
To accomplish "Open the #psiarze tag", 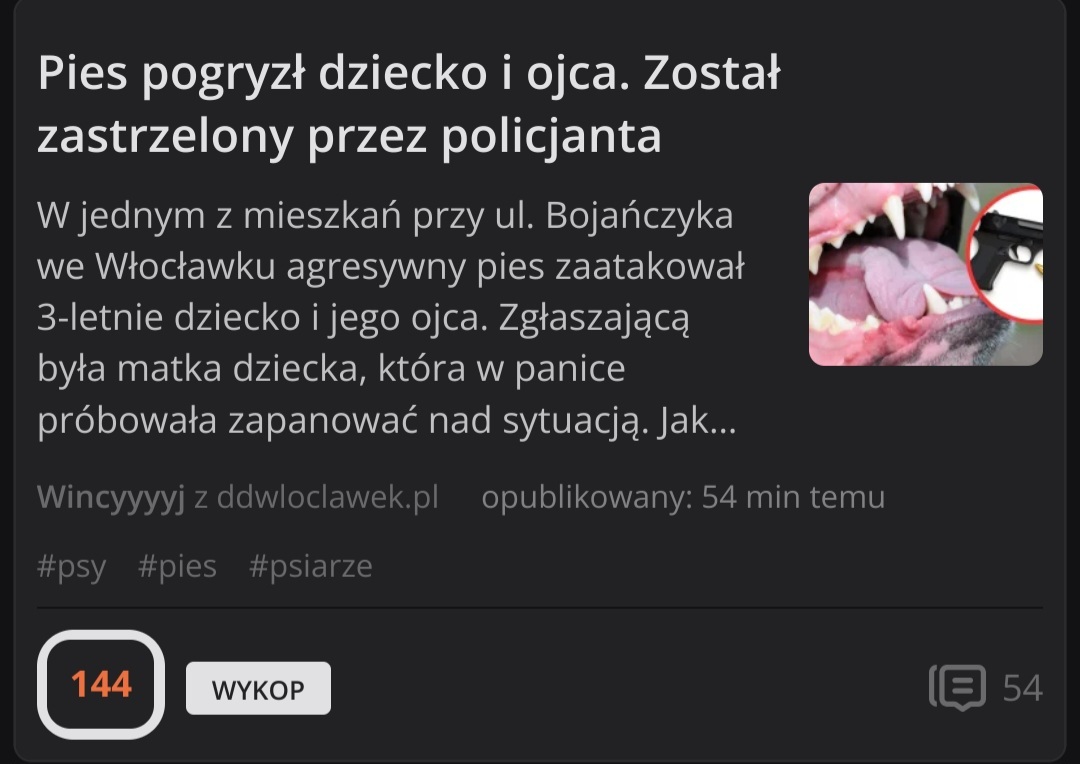I will (311, 566).
